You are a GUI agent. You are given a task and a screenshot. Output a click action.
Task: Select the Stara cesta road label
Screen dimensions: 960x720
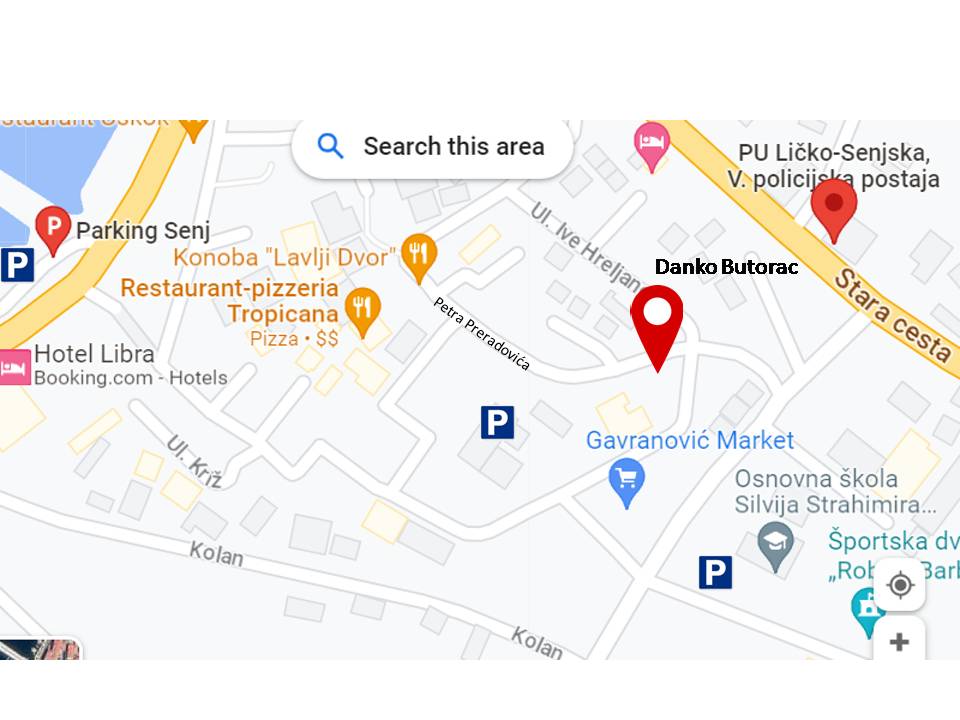[x=894, y=315]
